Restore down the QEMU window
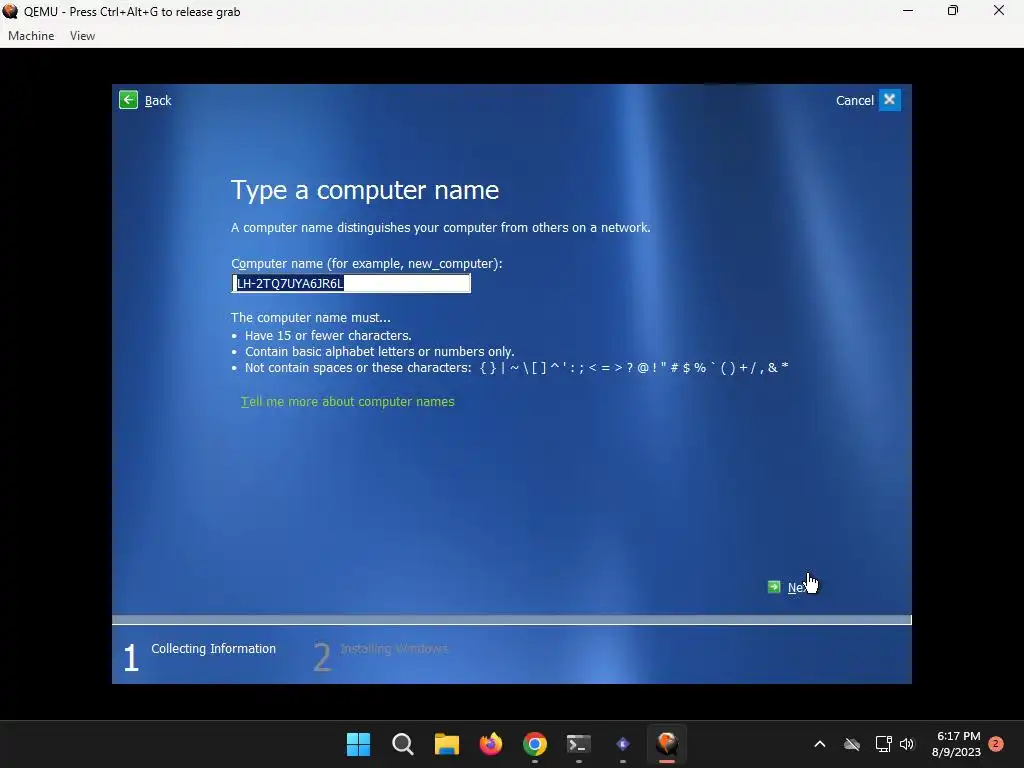Viewport: 1024px width, 768px height. click(x=953, y=10)
